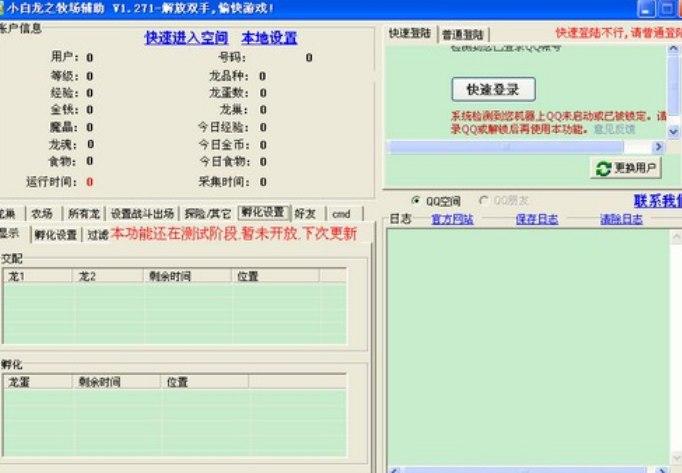Click the 龙魂 value
This screenshot has width=682, height=473.
(90, 144)
